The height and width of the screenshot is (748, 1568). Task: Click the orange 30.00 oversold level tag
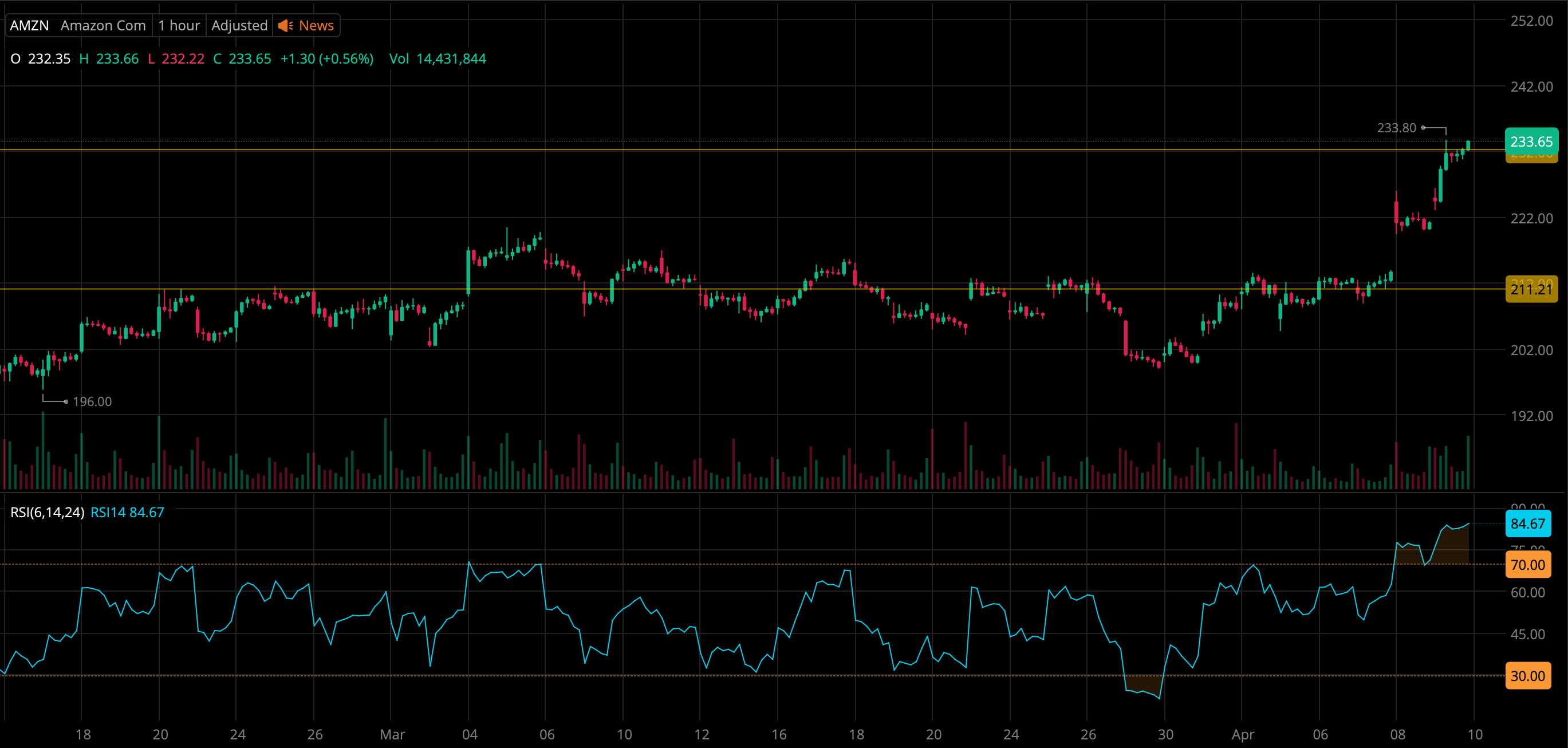point(1527,676)
